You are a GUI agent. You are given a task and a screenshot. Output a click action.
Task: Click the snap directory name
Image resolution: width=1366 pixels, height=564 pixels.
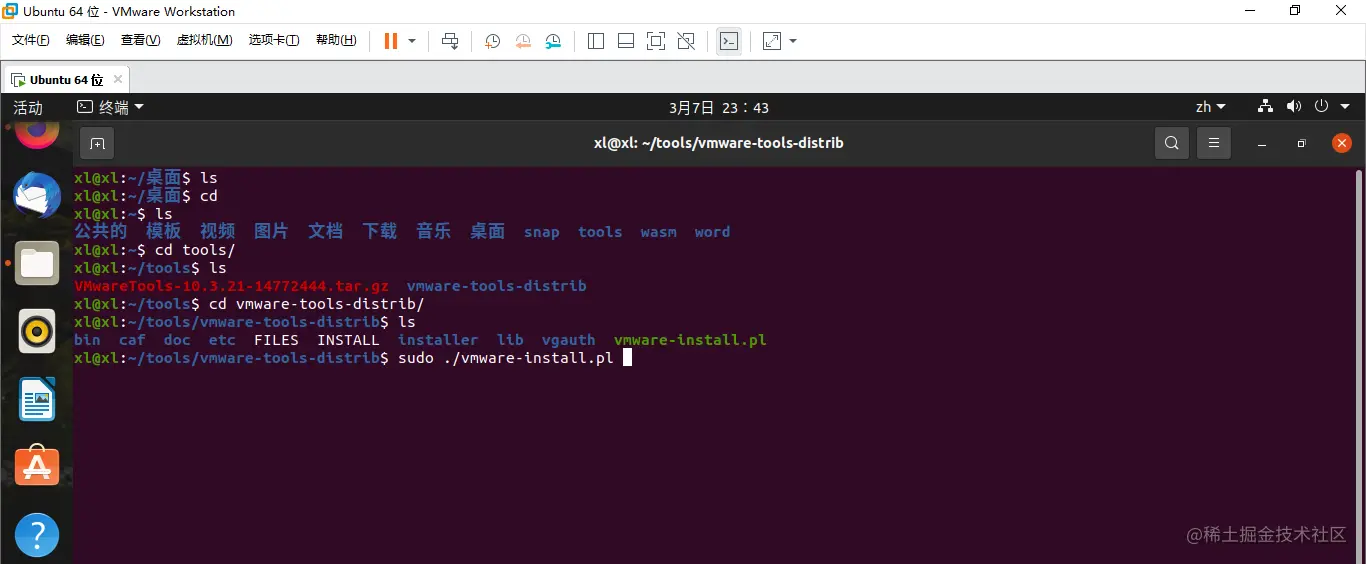pos(542,232)
